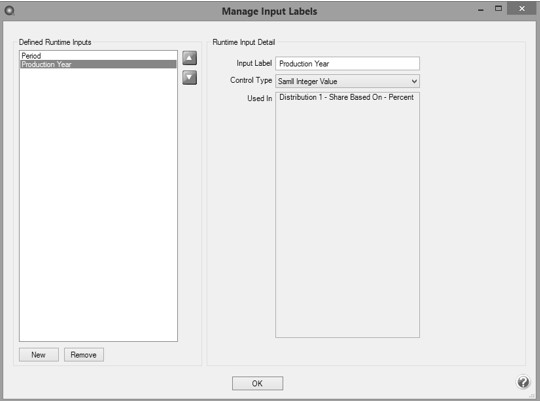Click into the Input Label text field
This screenshot has height=401, width=540.
click(347, 63)
